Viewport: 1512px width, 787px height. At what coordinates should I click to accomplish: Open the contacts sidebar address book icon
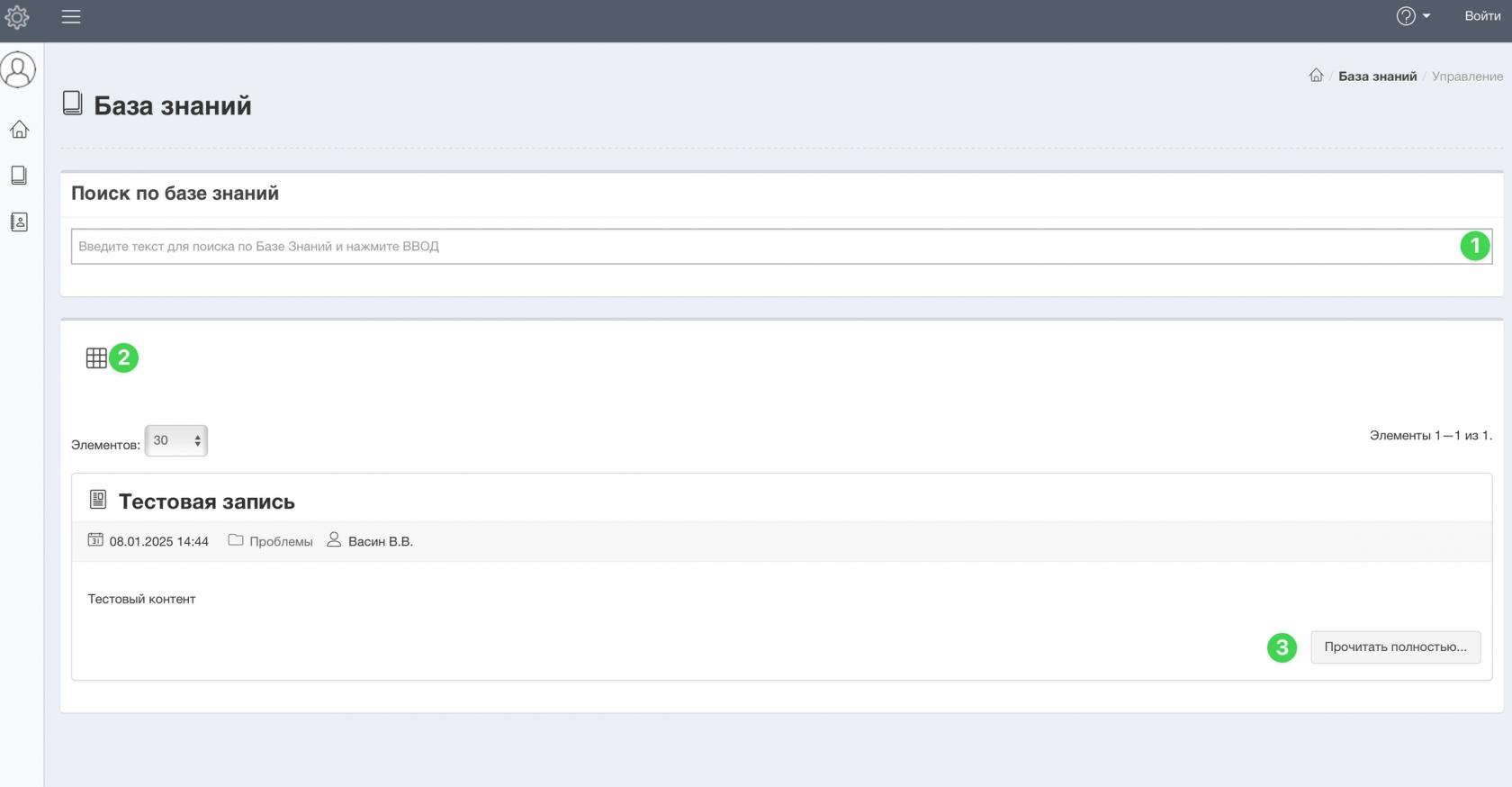coord(19,222)
